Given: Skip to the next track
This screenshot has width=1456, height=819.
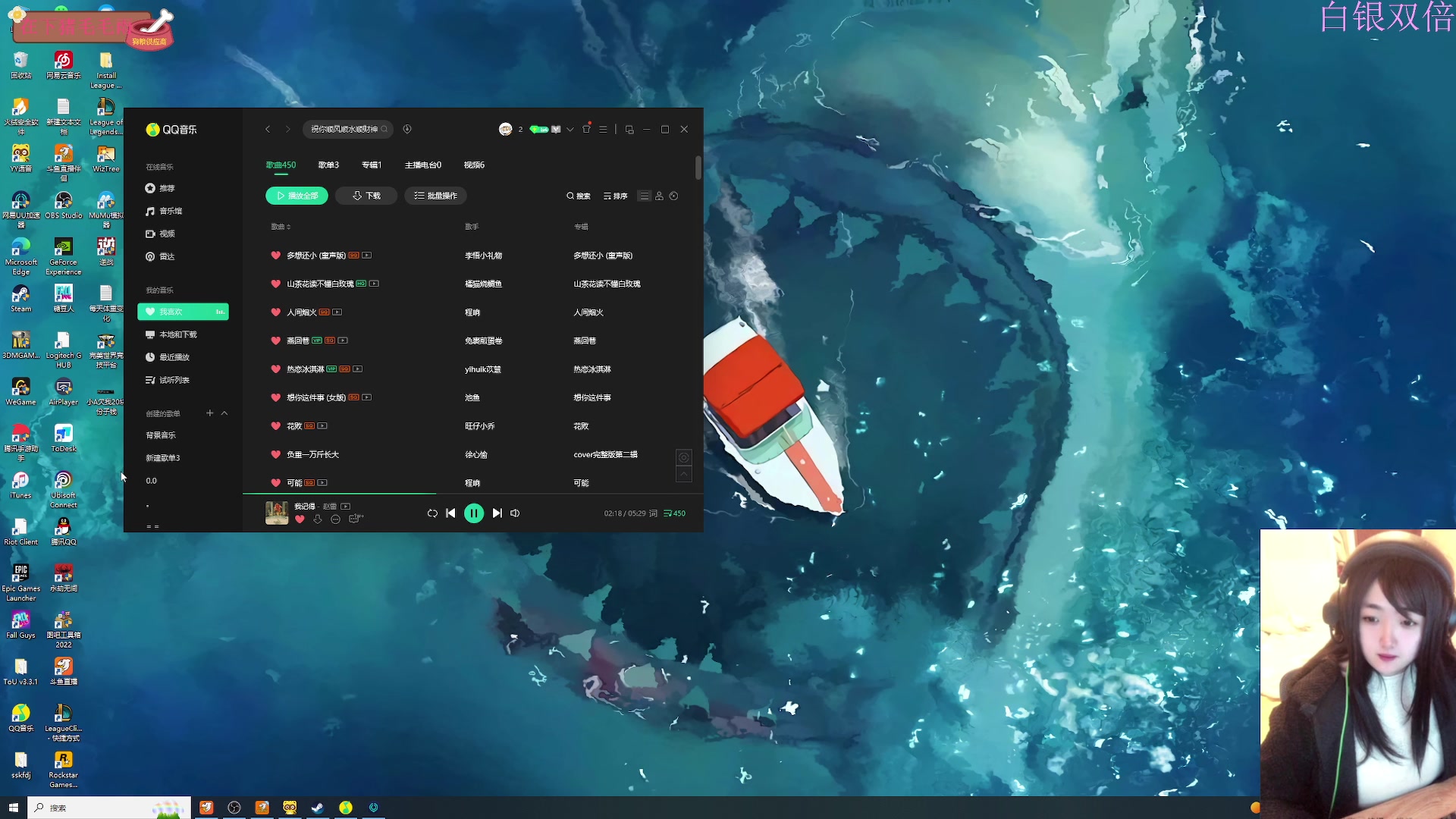Looking at the screenshot, I should coord(497,513).
